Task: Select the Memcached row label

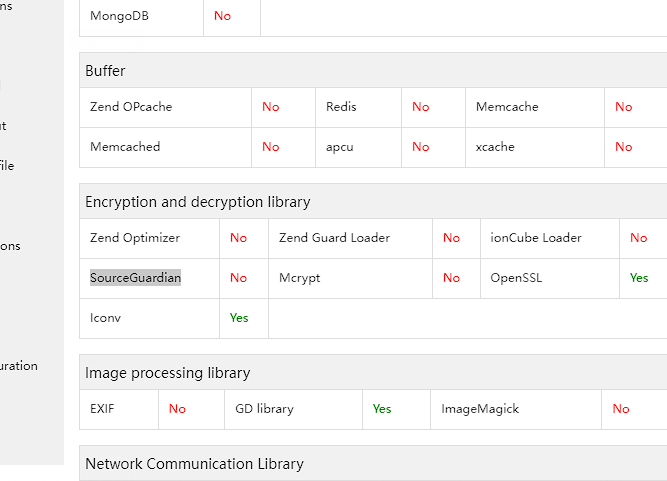Action: pos(125,147)
